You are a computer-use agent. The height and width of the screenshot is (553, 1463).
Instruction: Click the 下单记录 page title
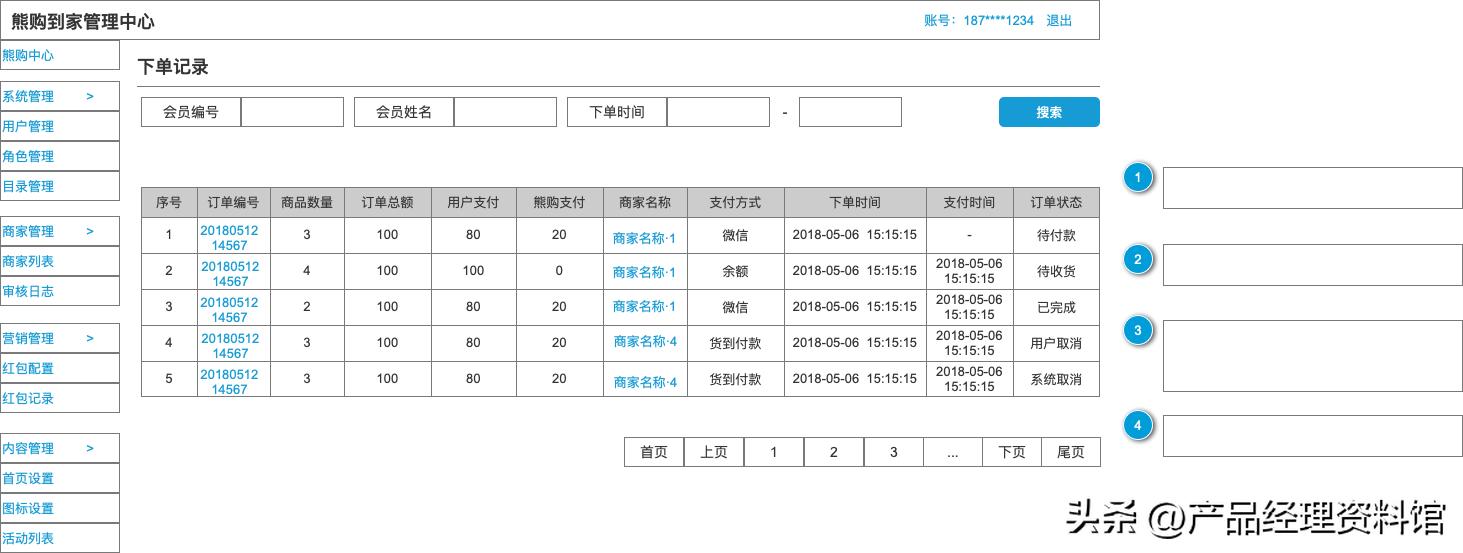(173, 67)
